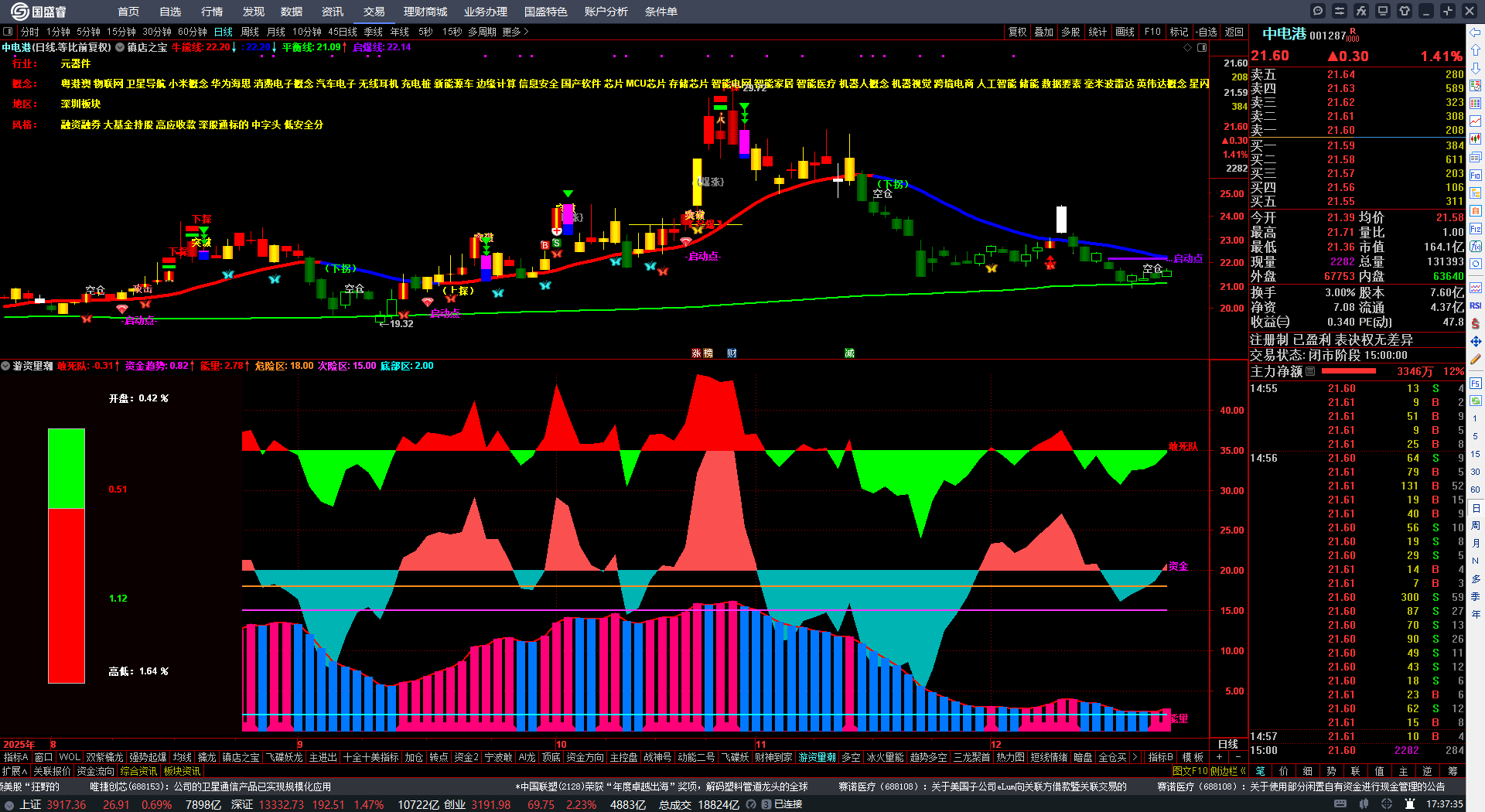This screenshot has height=812, width=1485.
Task: Open the 多周期 multi-period selector
Action: [x=482, y=32]
